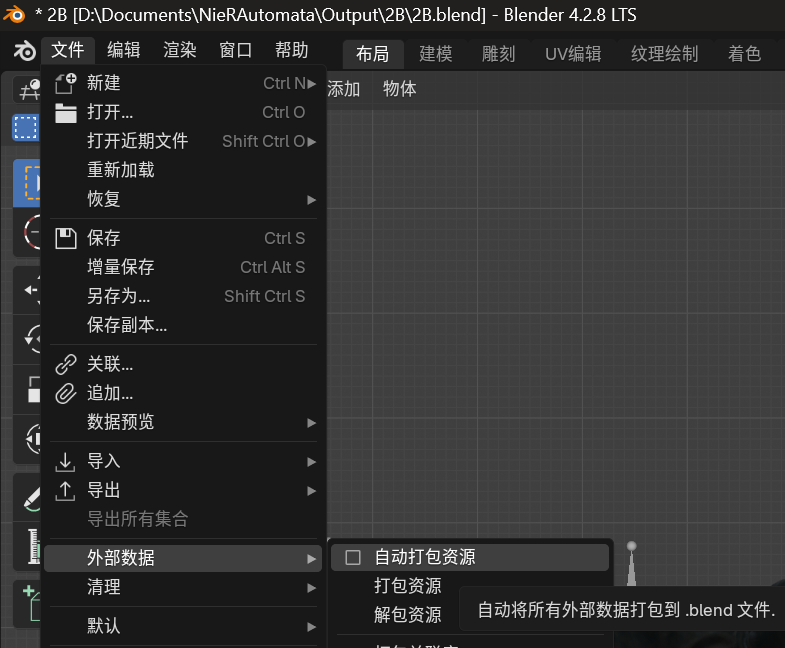
Task: Click the chain link icon for 关联
Action: (x=66, y=364)
